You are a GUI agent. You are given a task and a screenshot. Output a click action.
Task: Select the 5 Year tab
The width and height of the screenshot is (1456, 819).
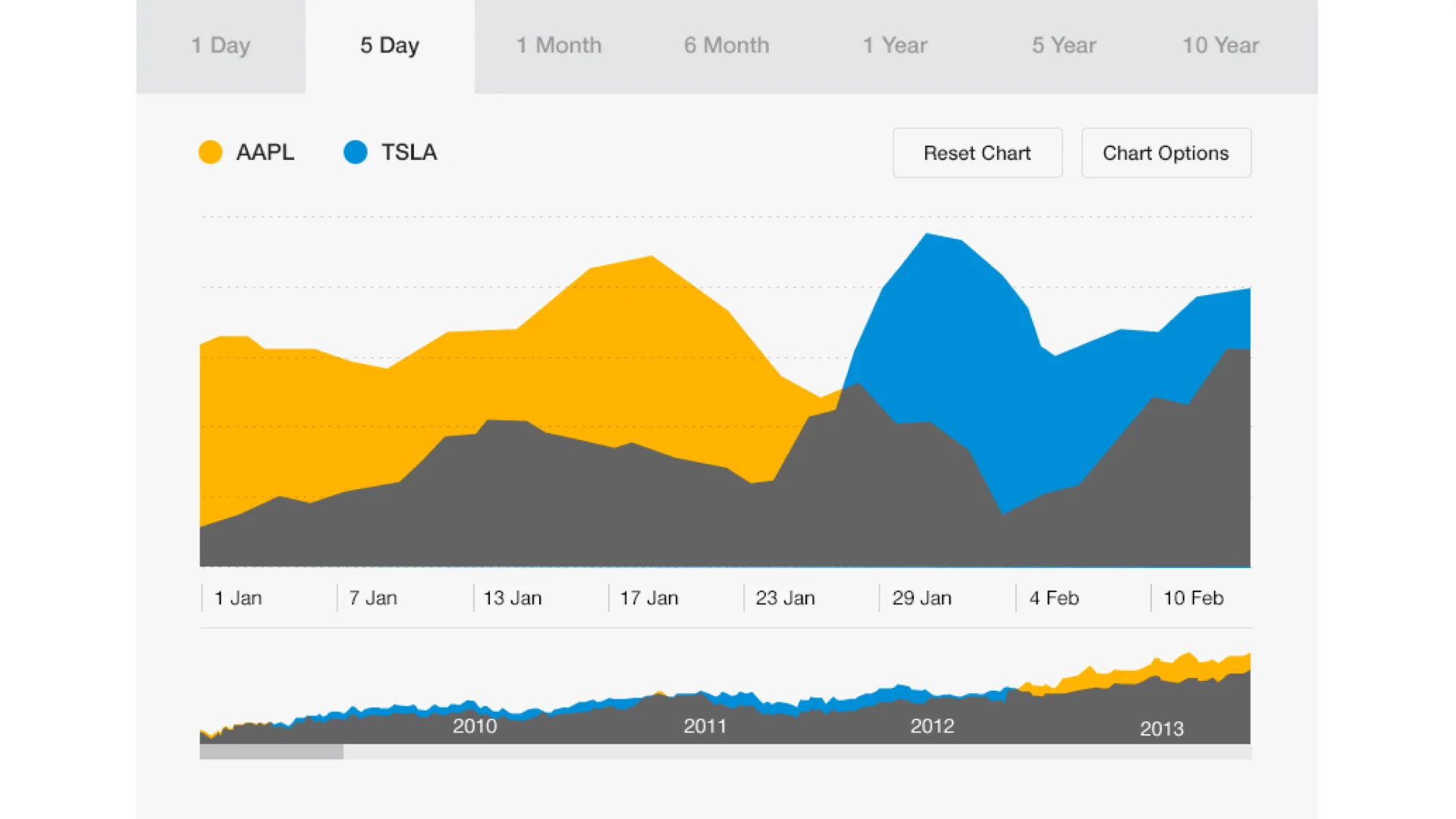click(x=1064, y=45)
